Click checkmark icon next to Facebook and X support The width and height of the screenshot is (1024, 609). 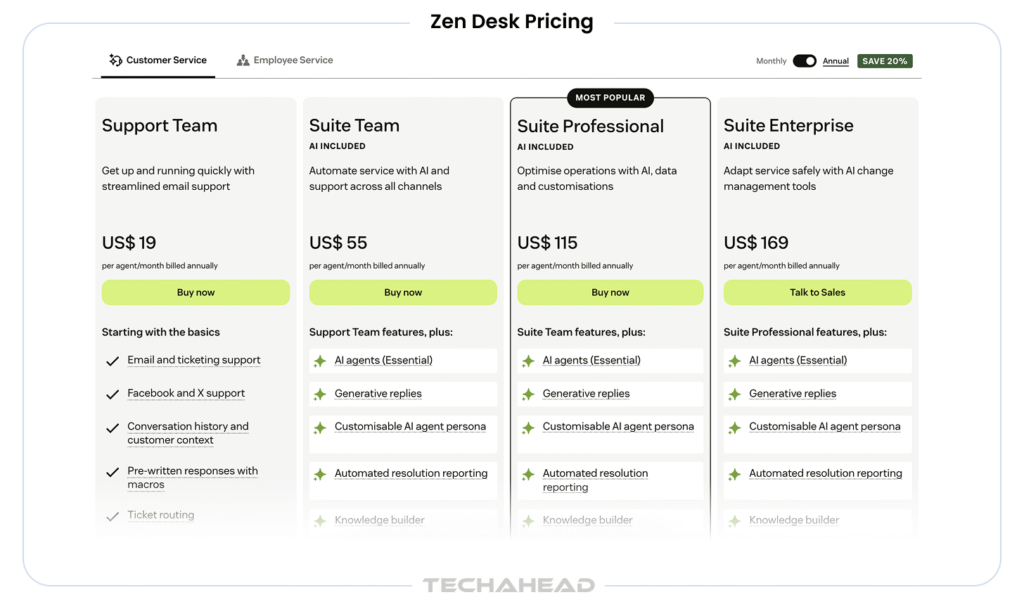point(113,394)
